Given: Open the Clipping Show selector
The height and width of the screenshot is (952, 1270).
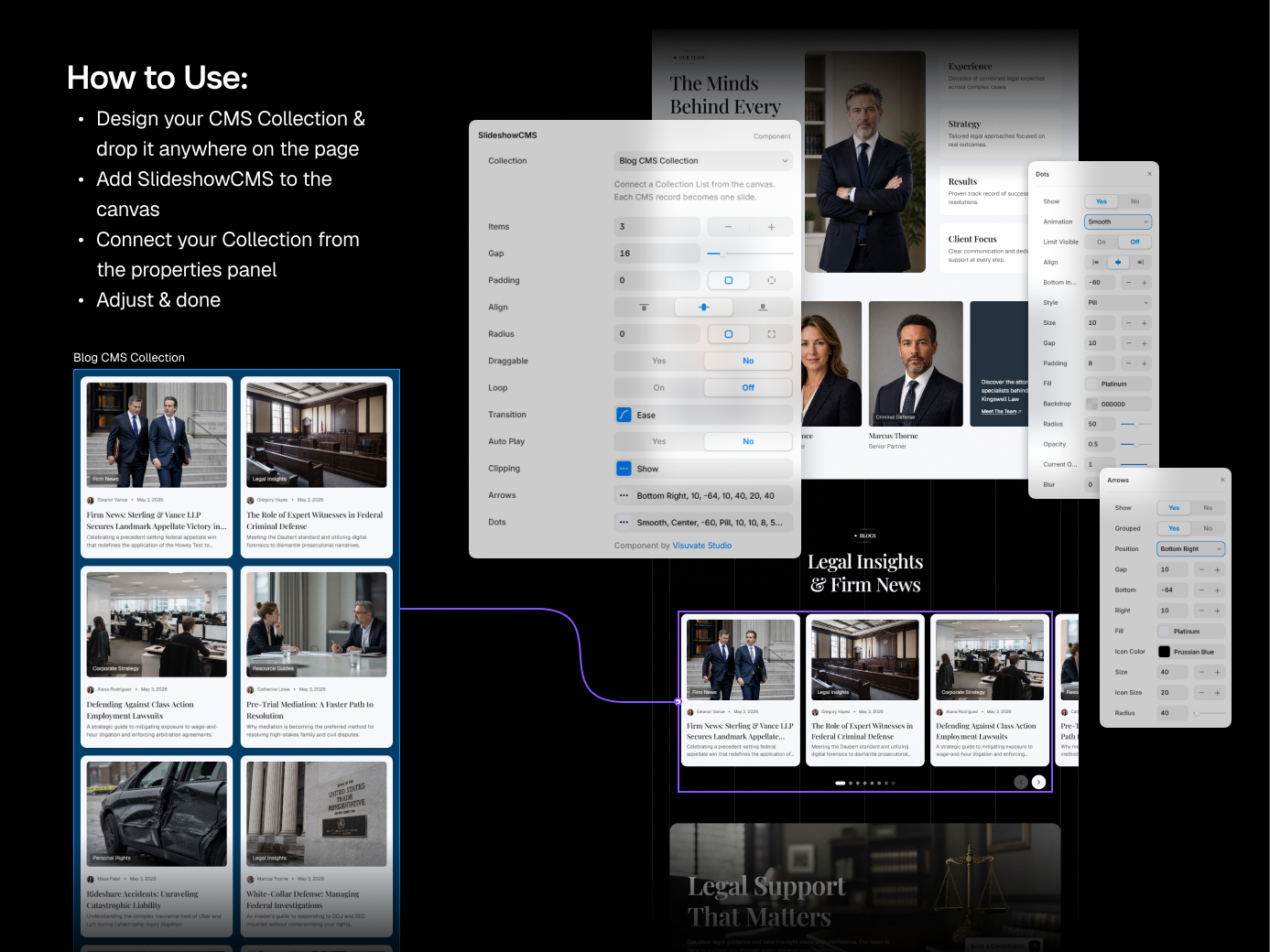Looking at the screenshot, I should click(703, 469).
